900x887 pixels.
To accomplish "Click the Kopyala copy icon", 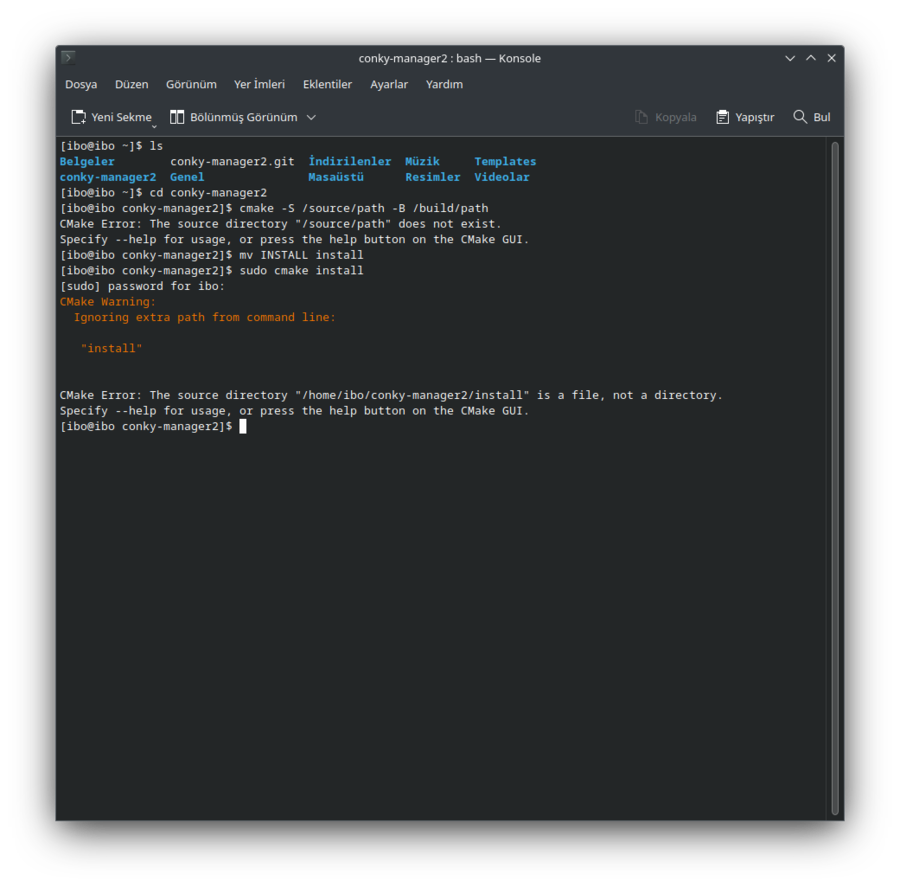I will click(642, 117).
